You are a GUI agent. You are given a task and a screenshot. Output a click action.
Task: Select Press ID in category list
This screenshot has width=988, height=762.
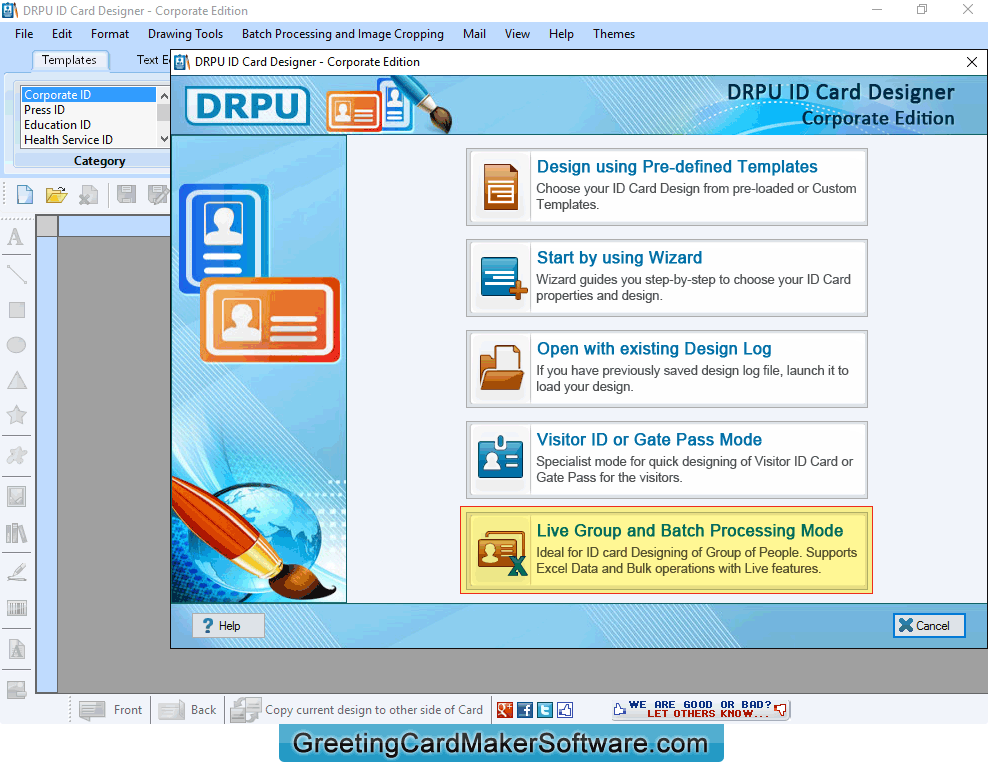tap(89, 110)
